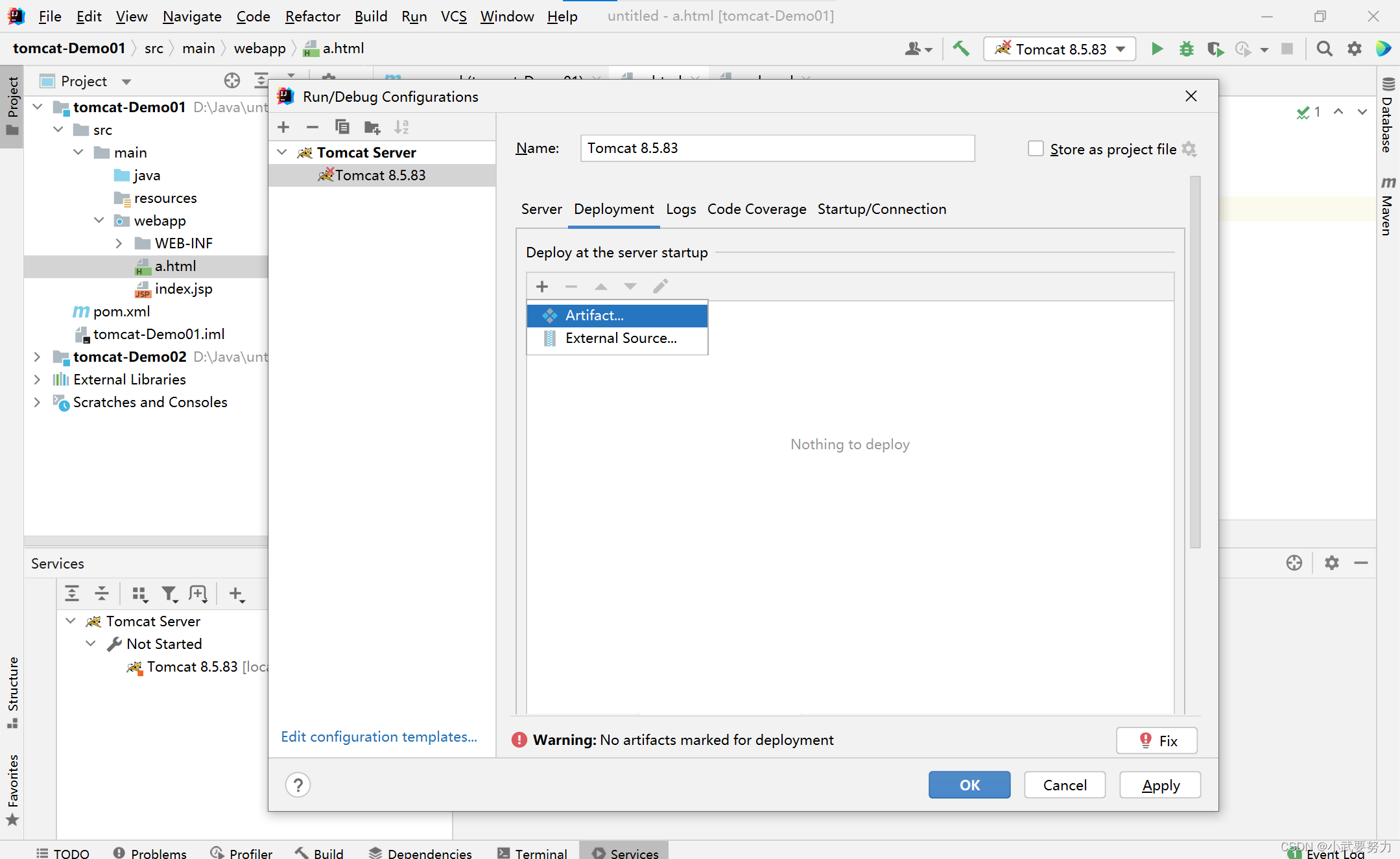Click the dialog help question mark
Image resolution: width=1400 pixels, height=859 pixels.
[x=298, y=785]
